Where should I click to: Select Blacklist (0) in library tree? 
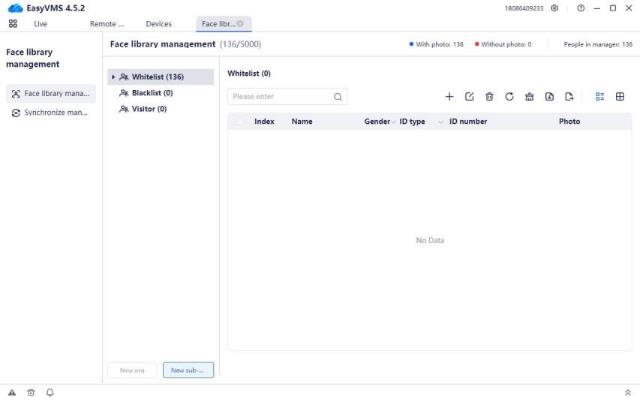[x=152, y=93]
